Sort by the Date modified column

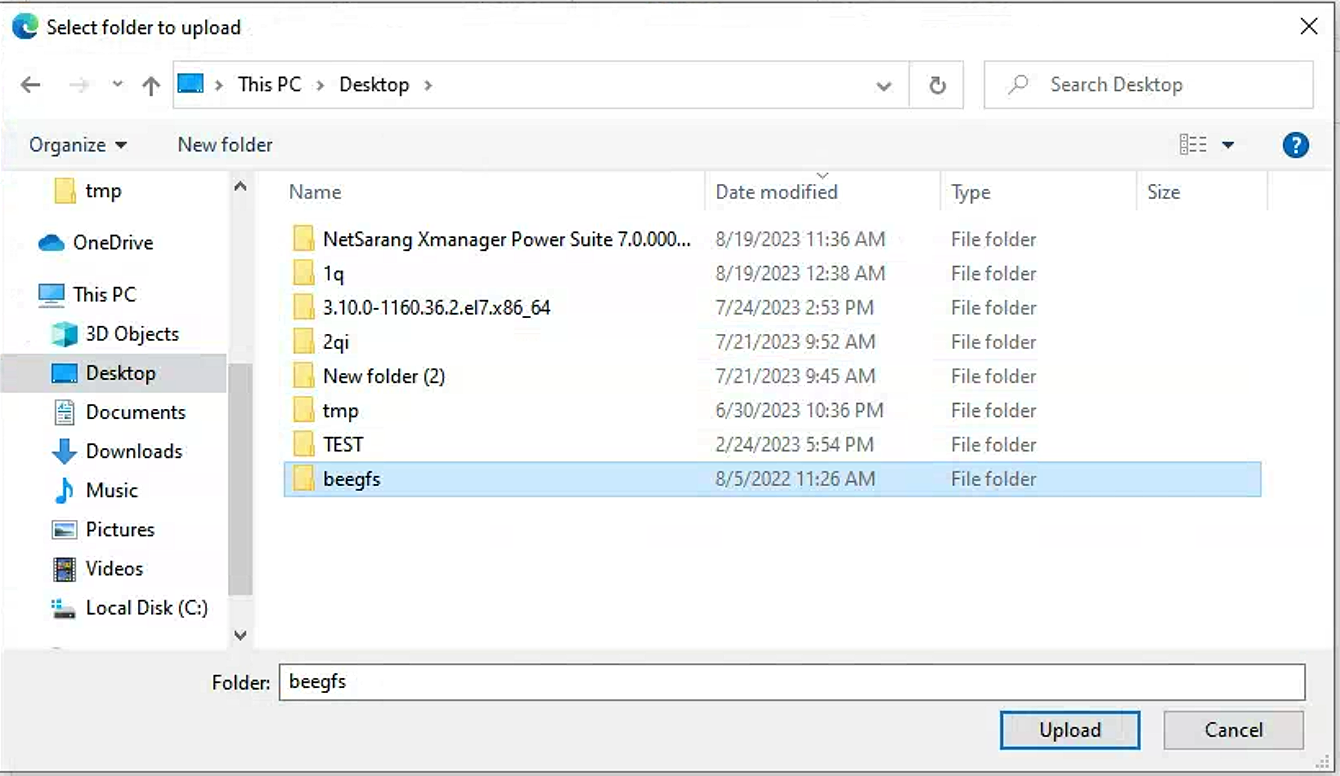pos(777,192)
